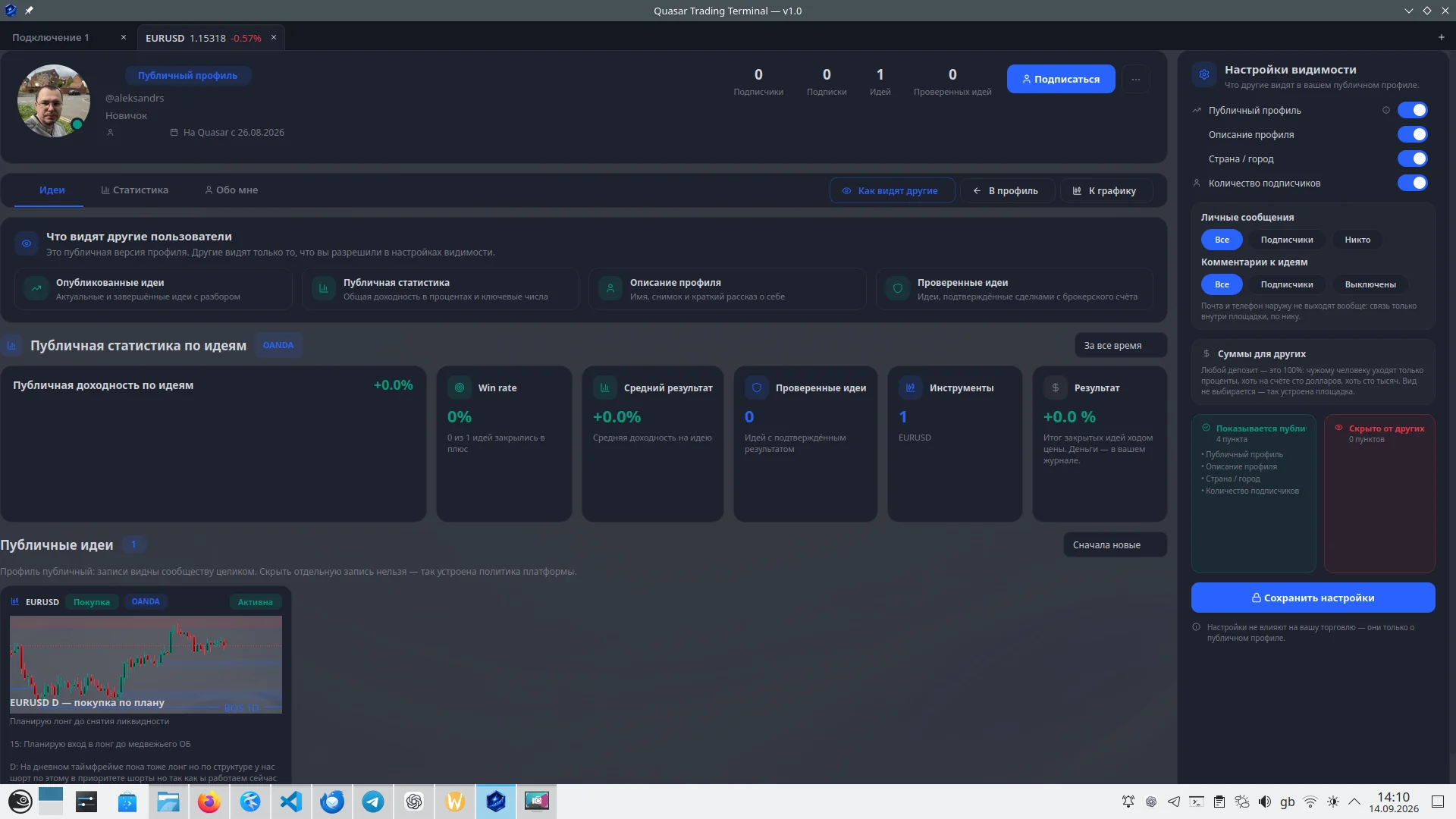Click the eye icon in Что видят другие пользователи
This screenshot has width=1456, height=819.
[27, 243]
